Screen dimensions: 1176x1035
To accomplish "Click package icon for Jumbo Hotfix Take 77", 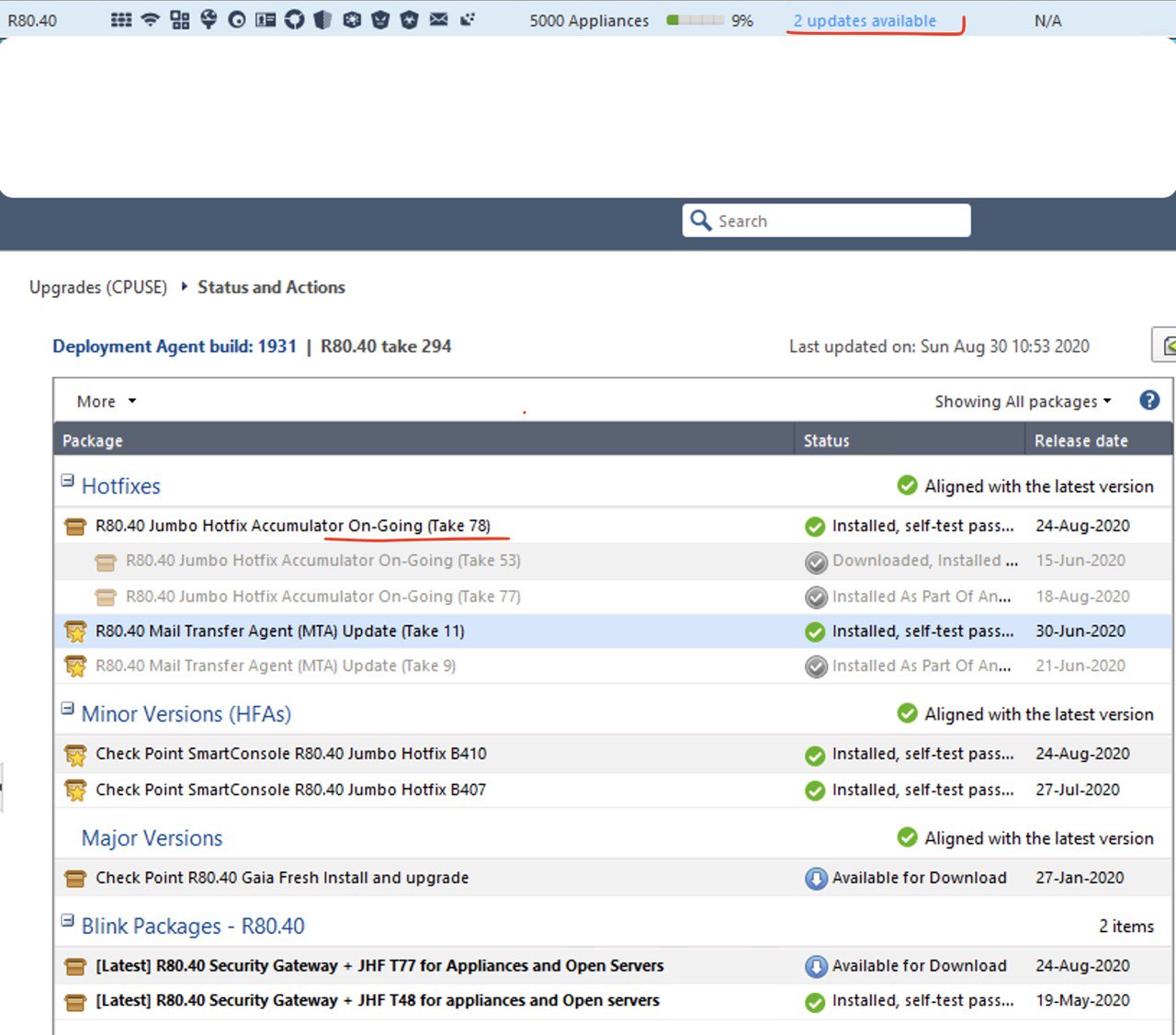I will tap(106, 597).
